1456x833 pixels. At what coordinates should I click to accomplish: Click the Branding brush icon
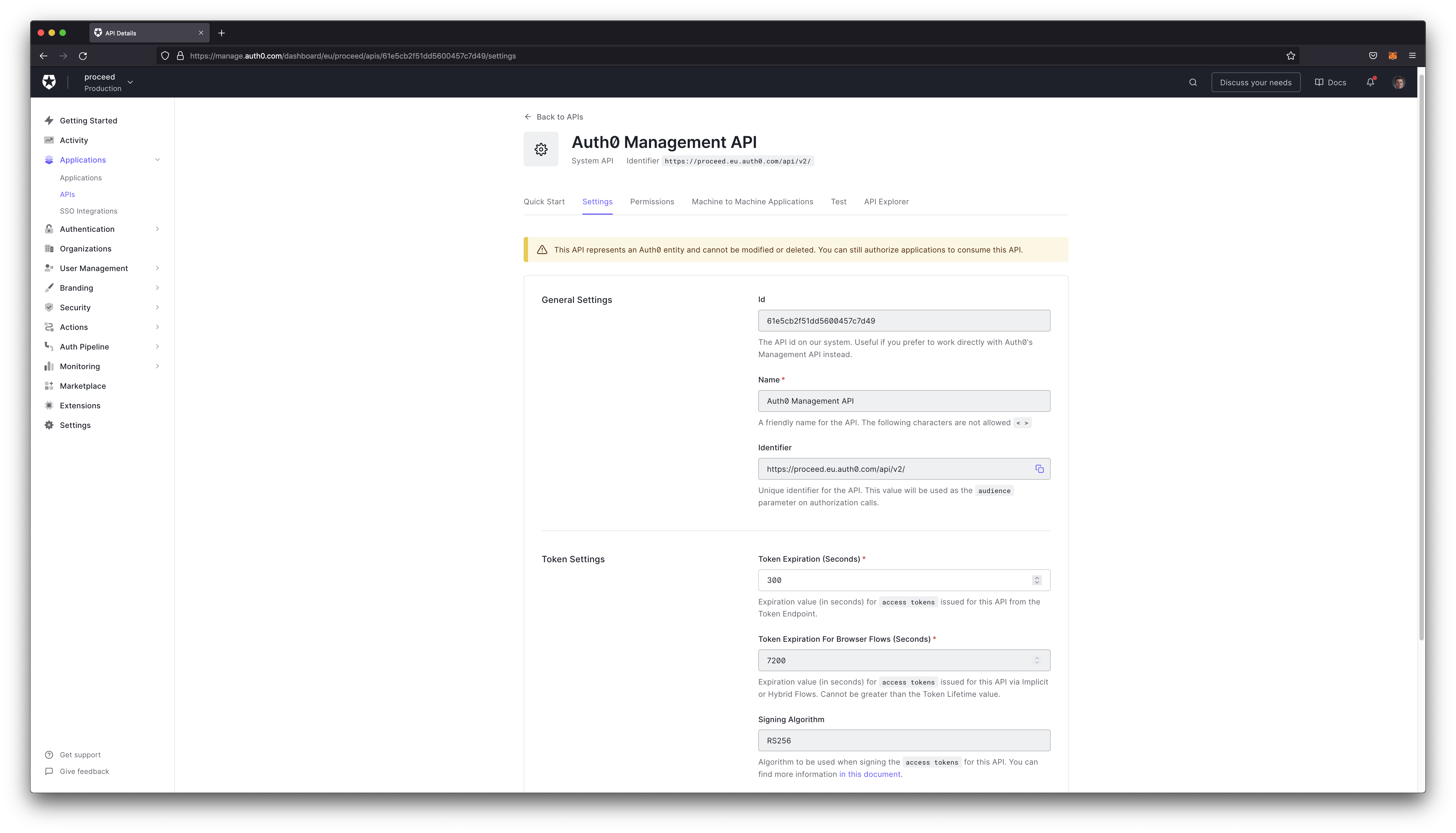click(49, 288)
